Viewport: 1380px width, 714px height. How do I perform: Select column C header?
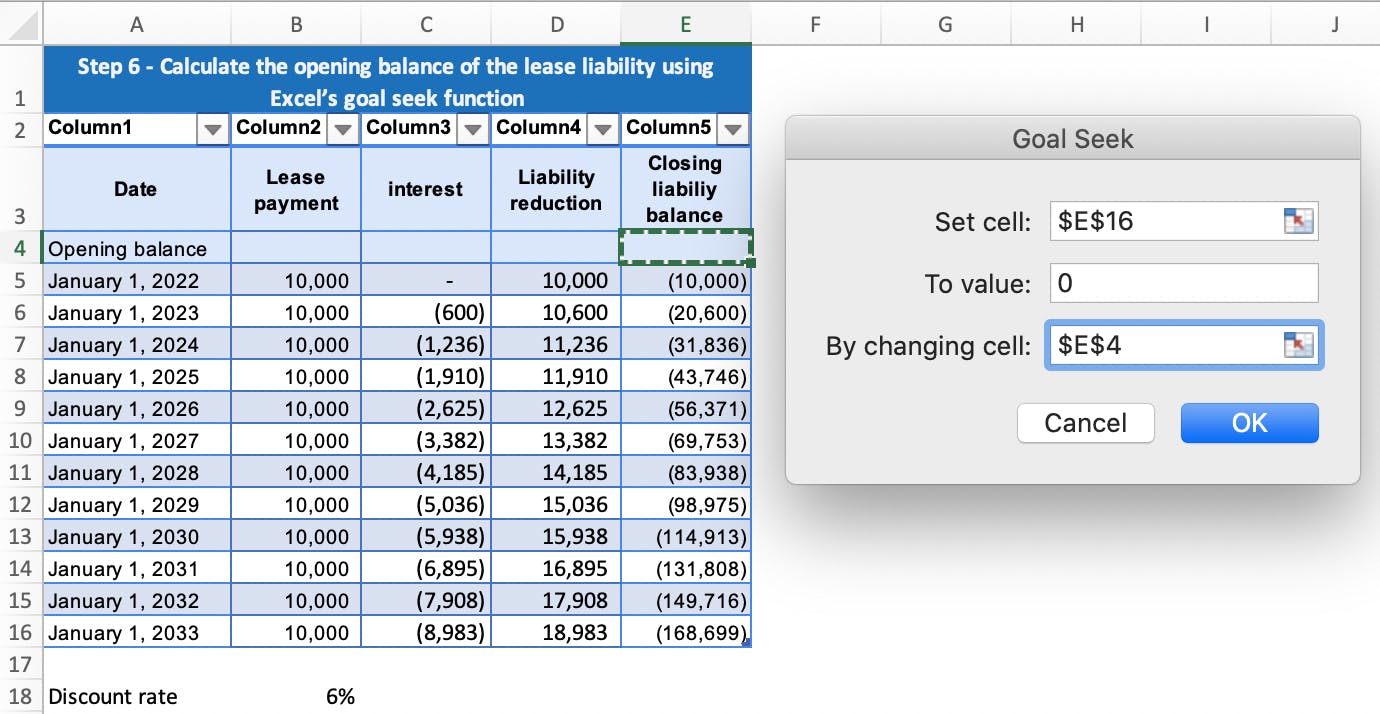[x=426, y=25]
